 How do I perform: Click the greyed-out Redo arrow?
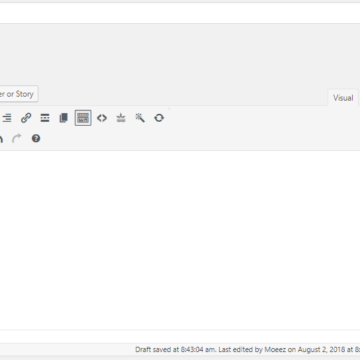[x=17, y=138]
